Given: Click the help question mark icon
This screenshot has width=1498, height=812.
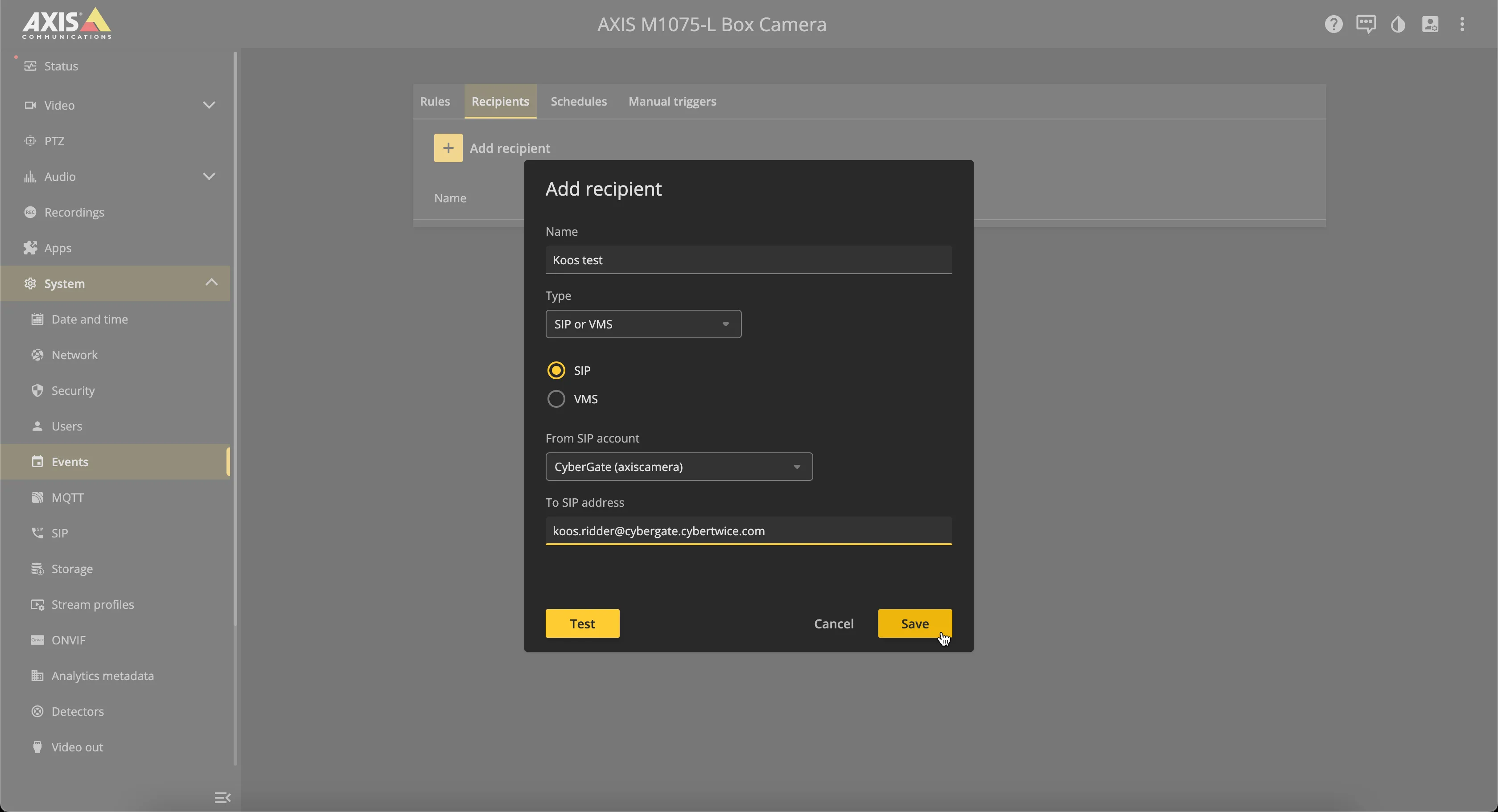Looking at the screenshot, I should (x=1333, y=25).
